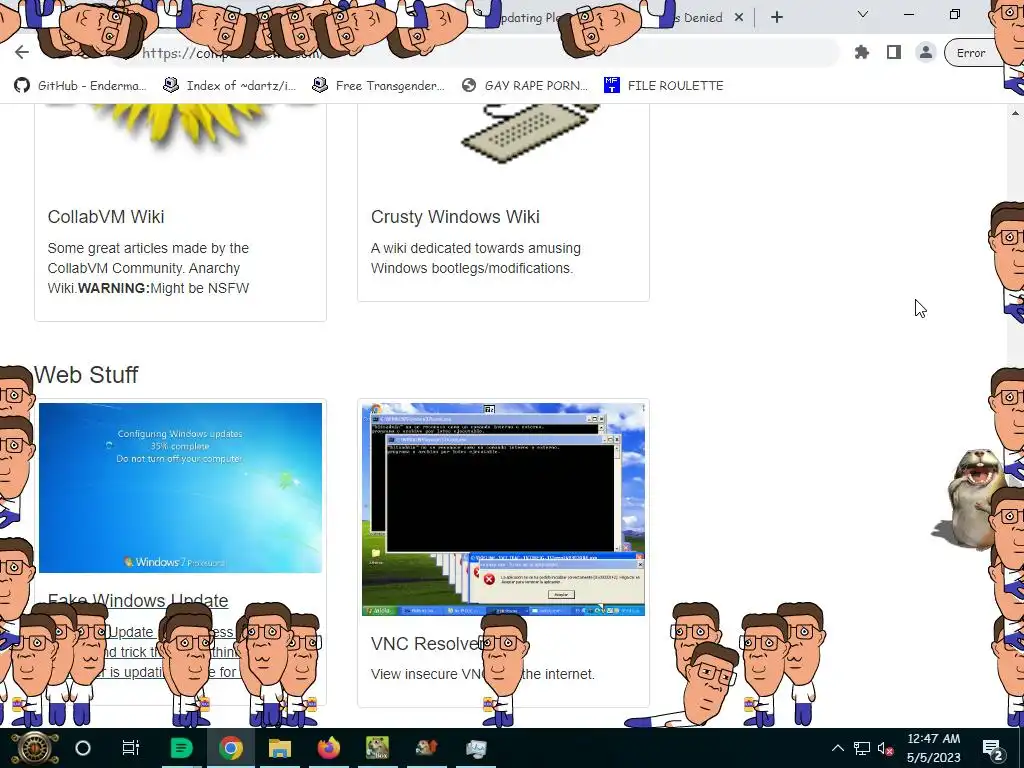Open the notification center icon
1024x768 pixels.
click(993, 748)
